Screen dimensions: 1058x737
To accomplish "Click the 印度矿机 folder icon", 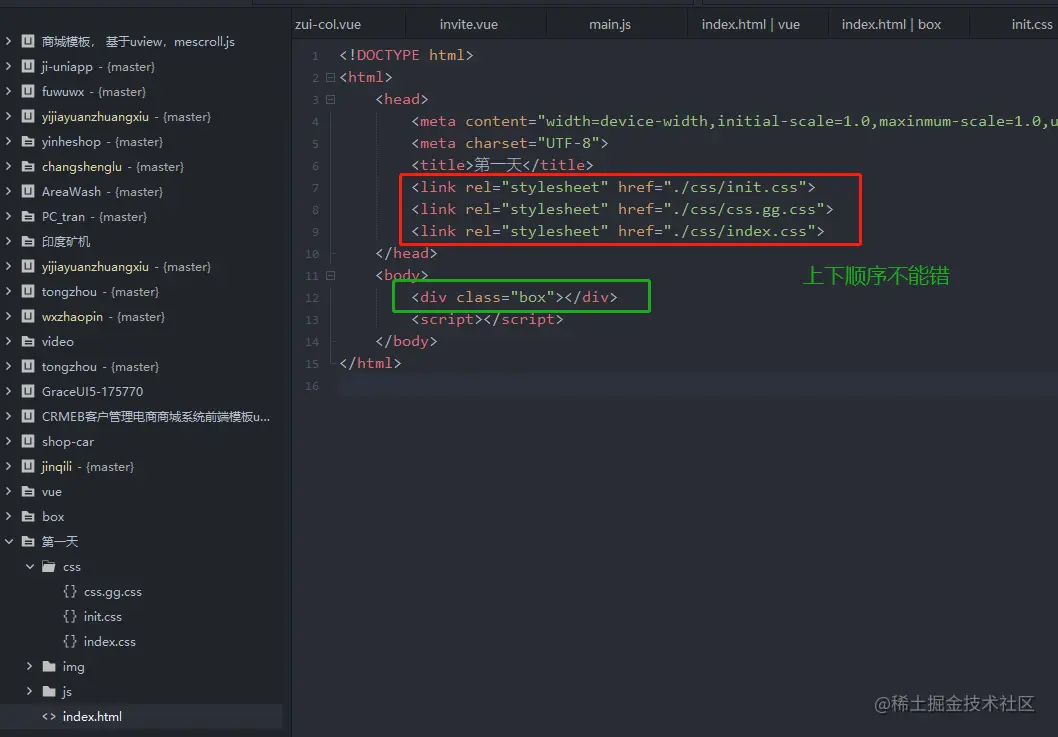I will [x=28, y=241].
